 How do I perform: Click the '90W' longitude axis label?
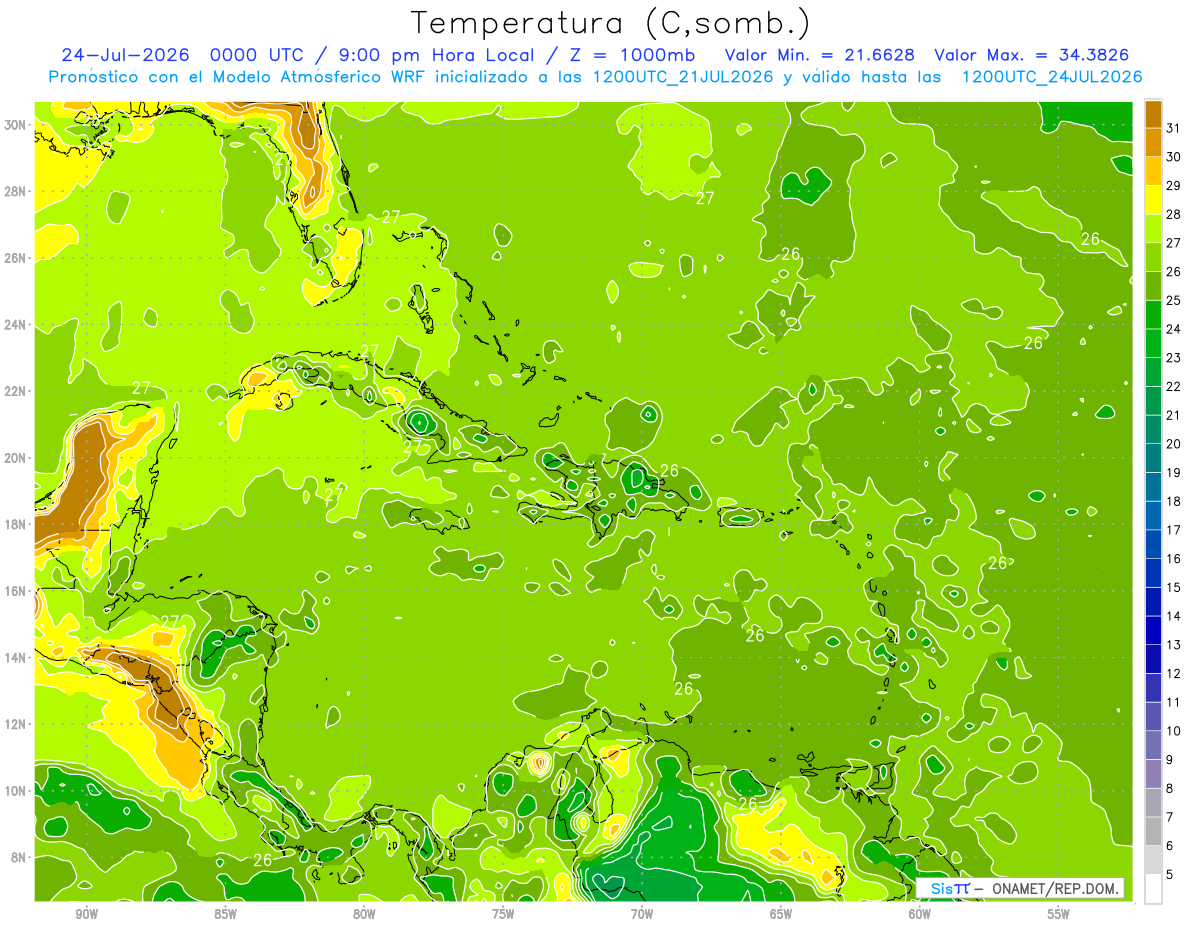pyautogui.click(x=86, y=913)
